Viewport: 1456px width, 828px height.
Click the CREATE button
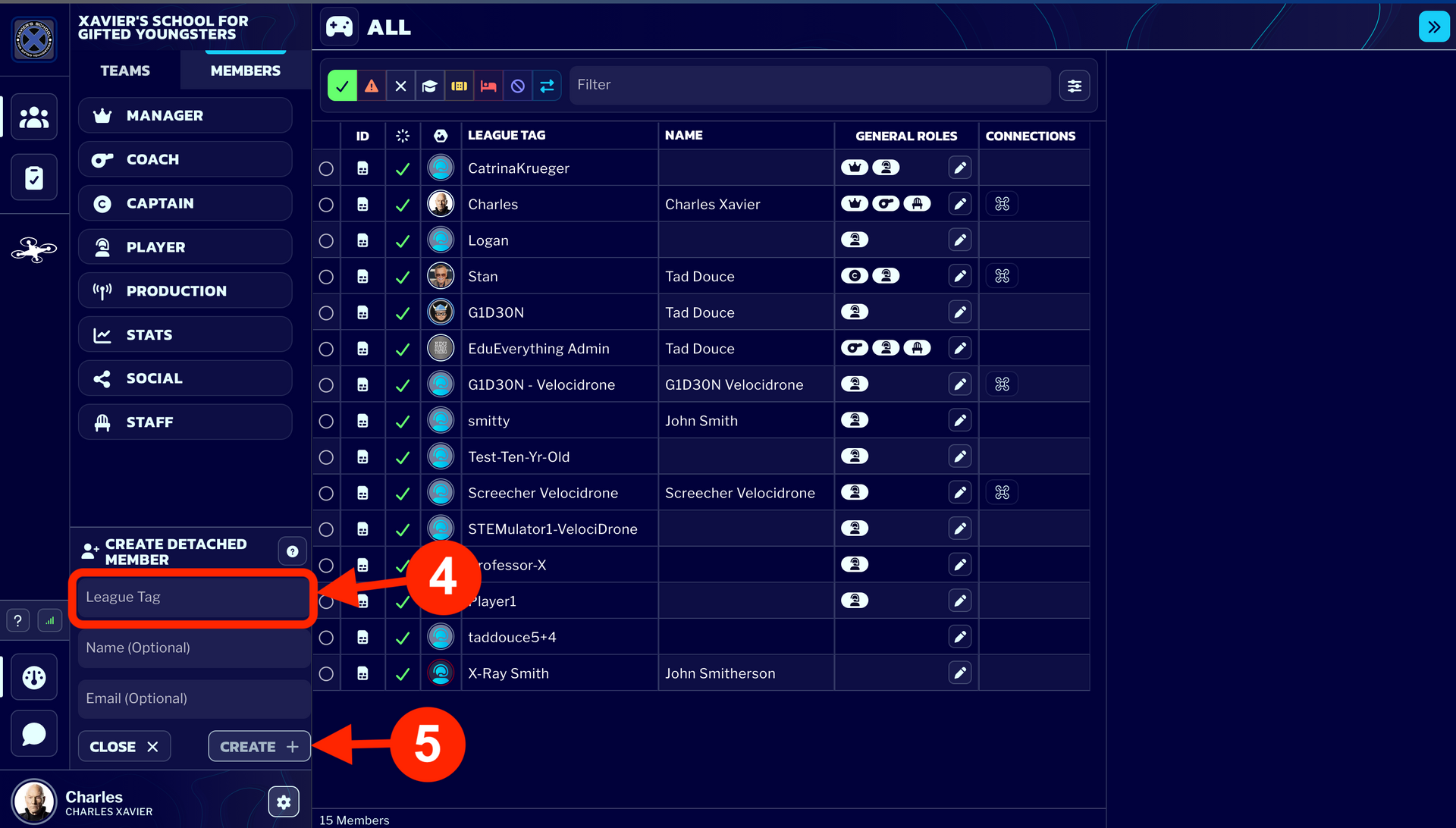pos(259,746)
